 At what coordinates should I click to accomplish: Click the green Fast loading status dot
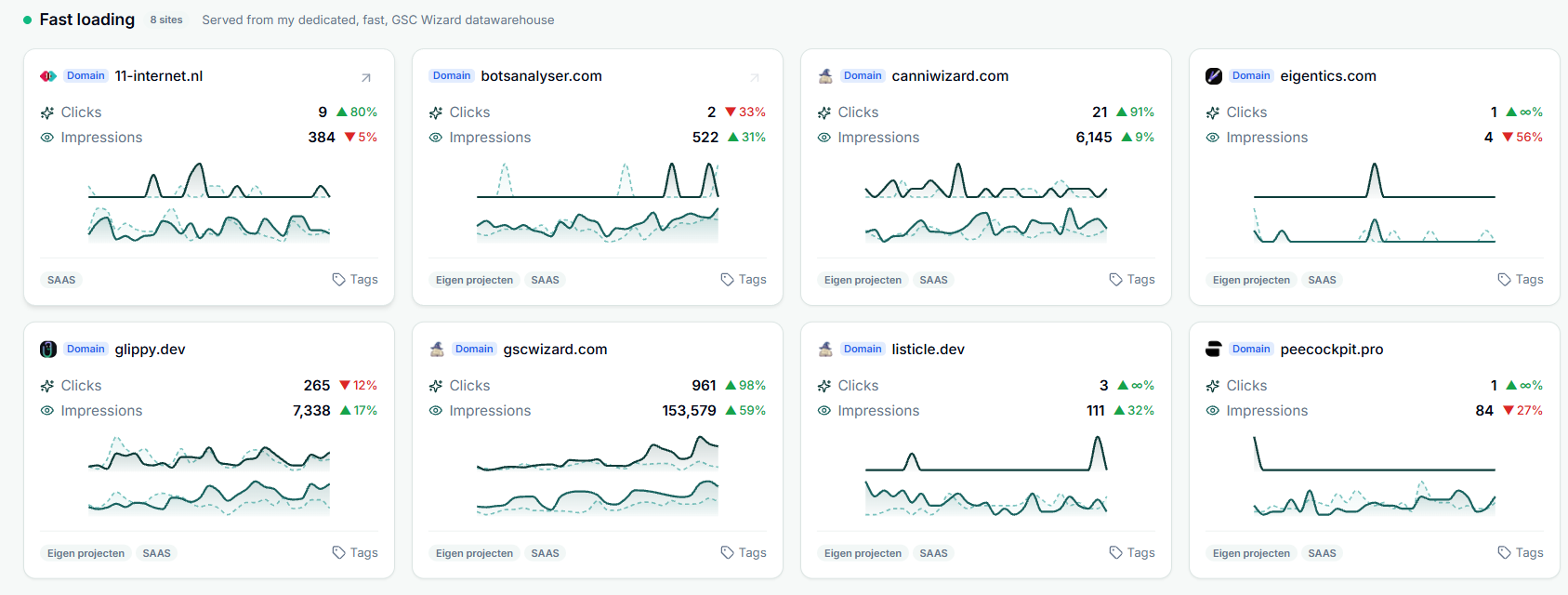tap(28, 20)
